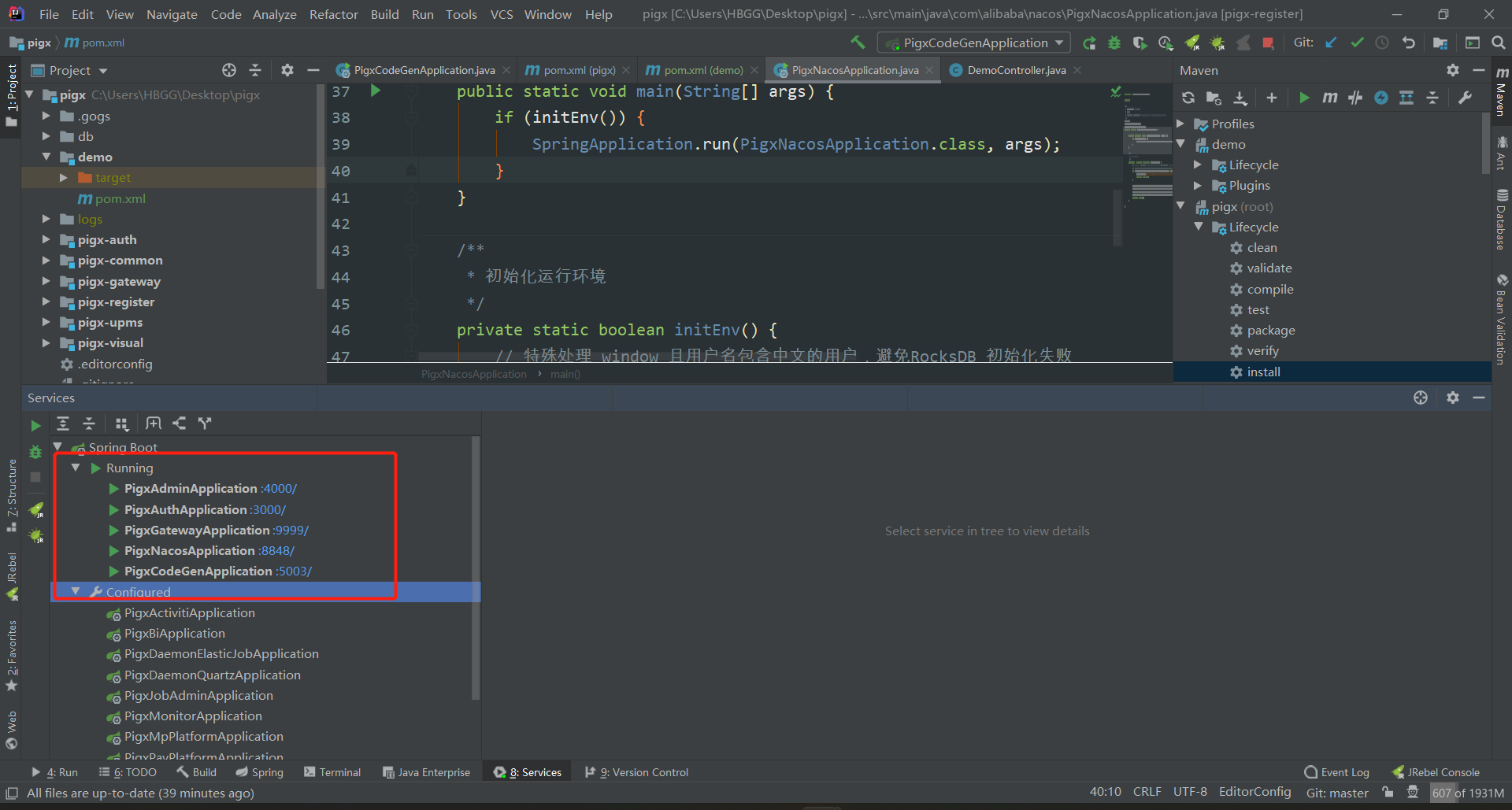Screen dimensions: 1512x810
Task: Show Maven dependencies diagram icon
Action: point(1406,98)
